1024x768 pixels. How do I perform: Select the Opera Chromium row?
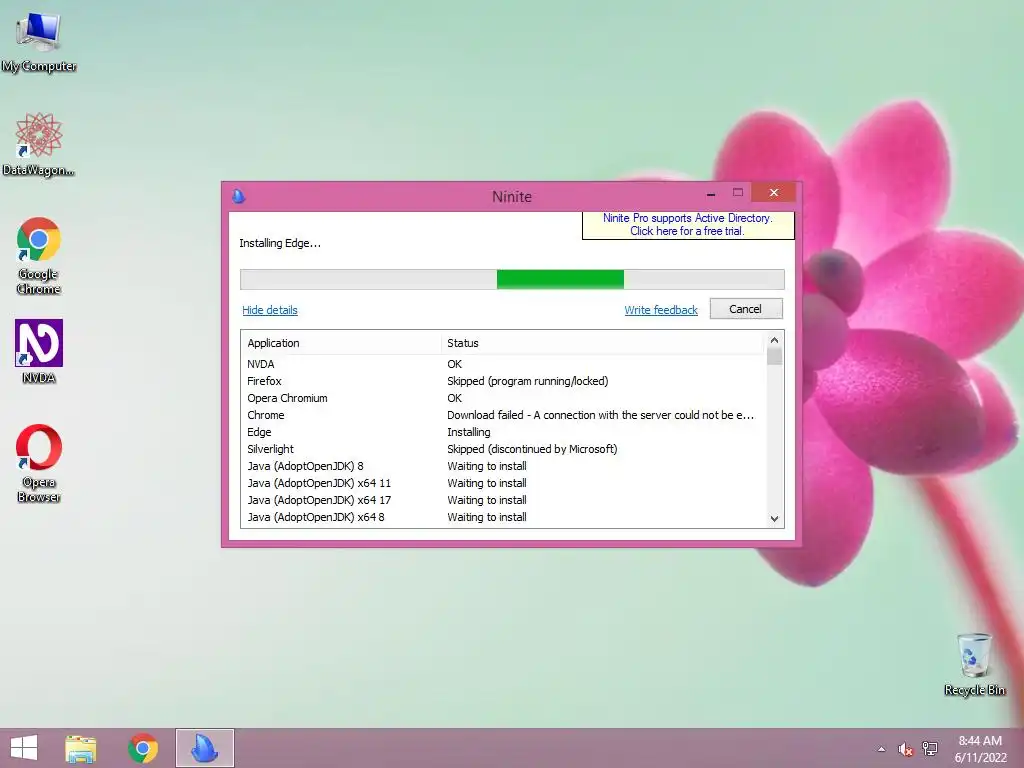pos(503,398)
